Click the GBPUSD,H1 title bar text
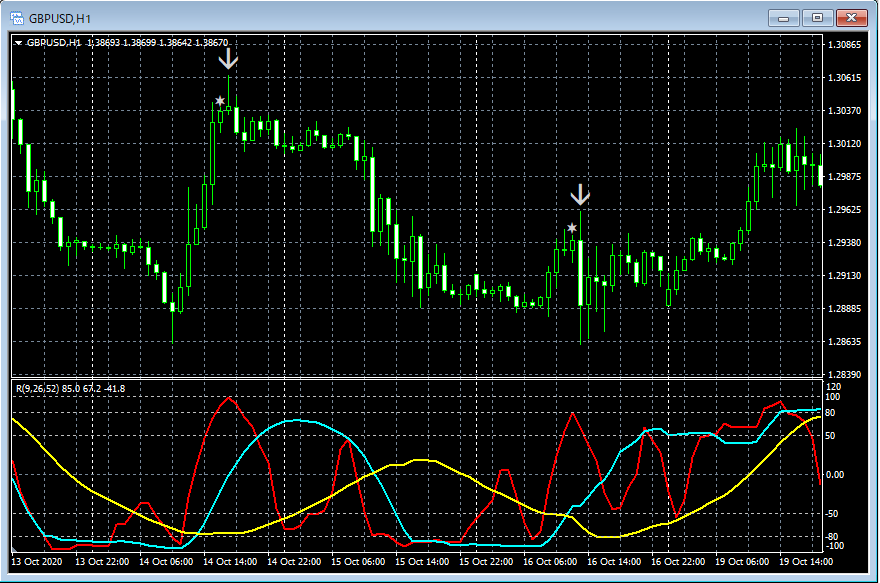The width and height of the screenshot is (880, 583). 60,19
